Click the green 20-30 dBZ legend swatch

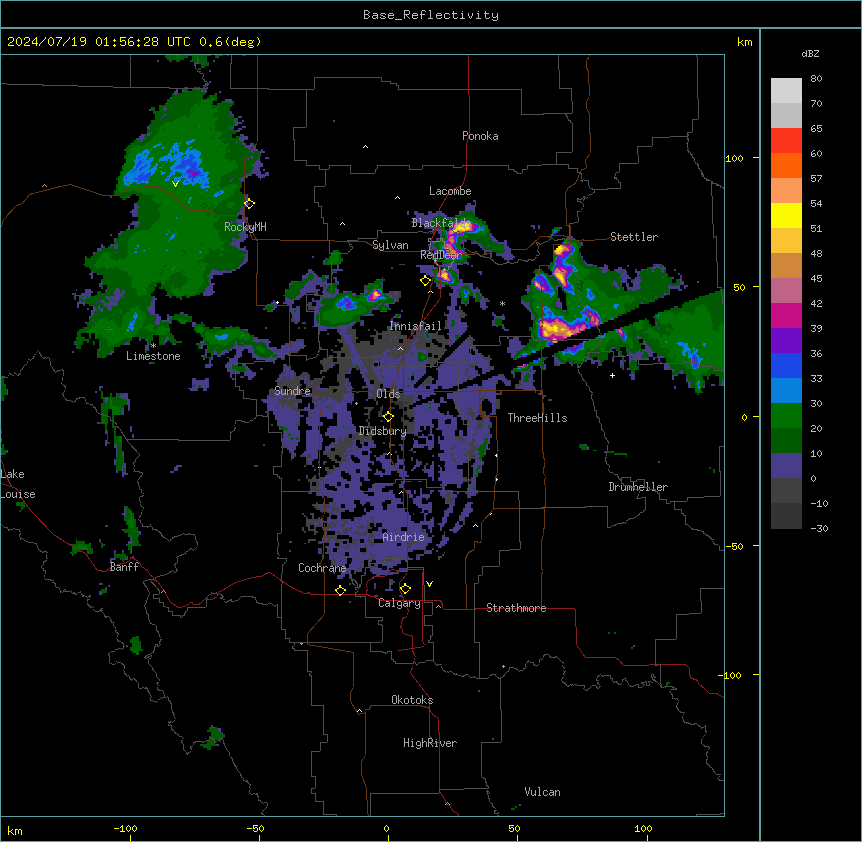coord(786,416)
